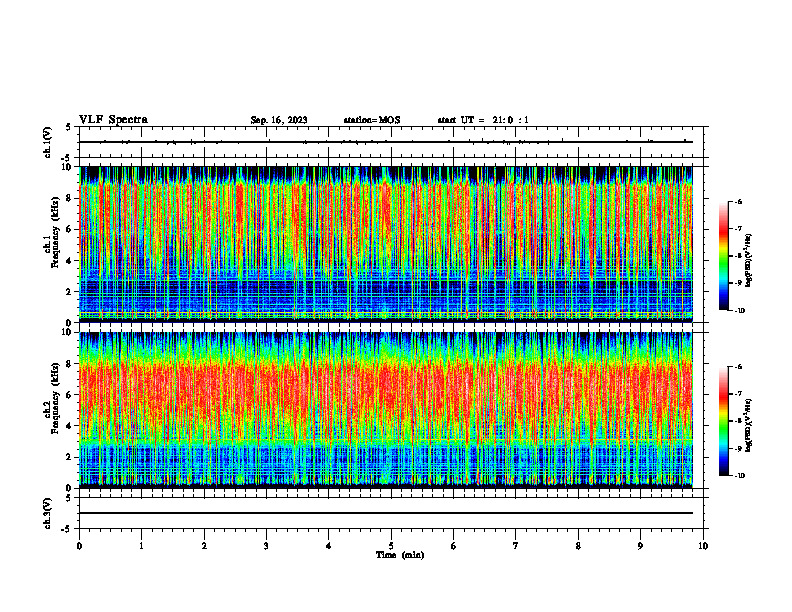Click the "-7" label on lower colorbar
792x612 pixels.
(x=739, y=394)
